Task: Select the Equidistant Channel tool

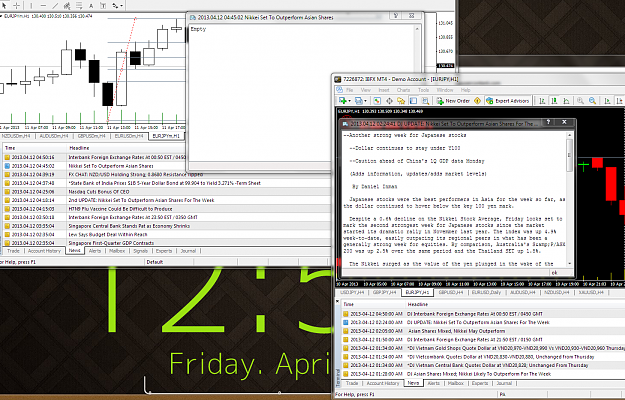Action: point(67,6)
